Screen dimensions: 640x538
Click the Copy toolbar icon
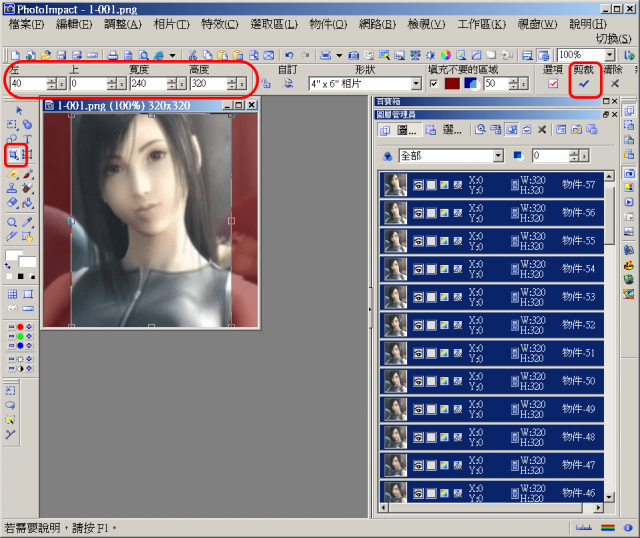pos(208,55)
